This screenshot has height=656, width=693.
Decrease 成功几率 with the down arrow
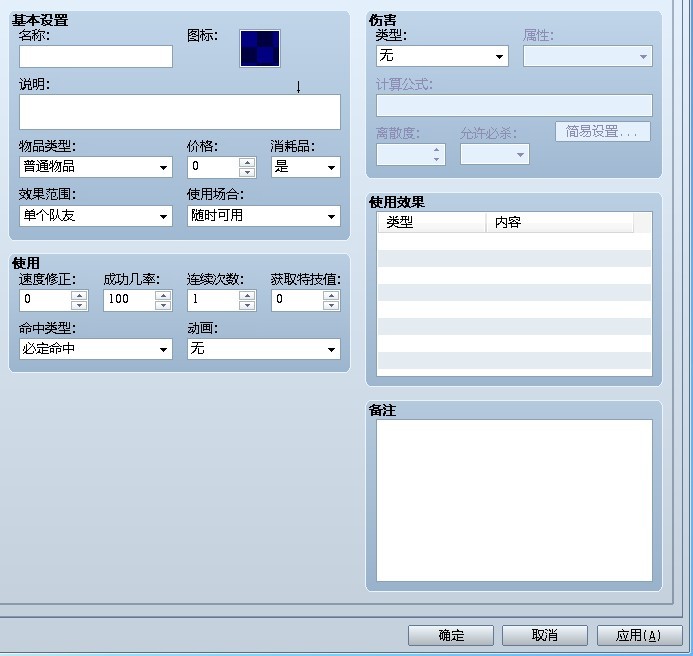(163, 305)
